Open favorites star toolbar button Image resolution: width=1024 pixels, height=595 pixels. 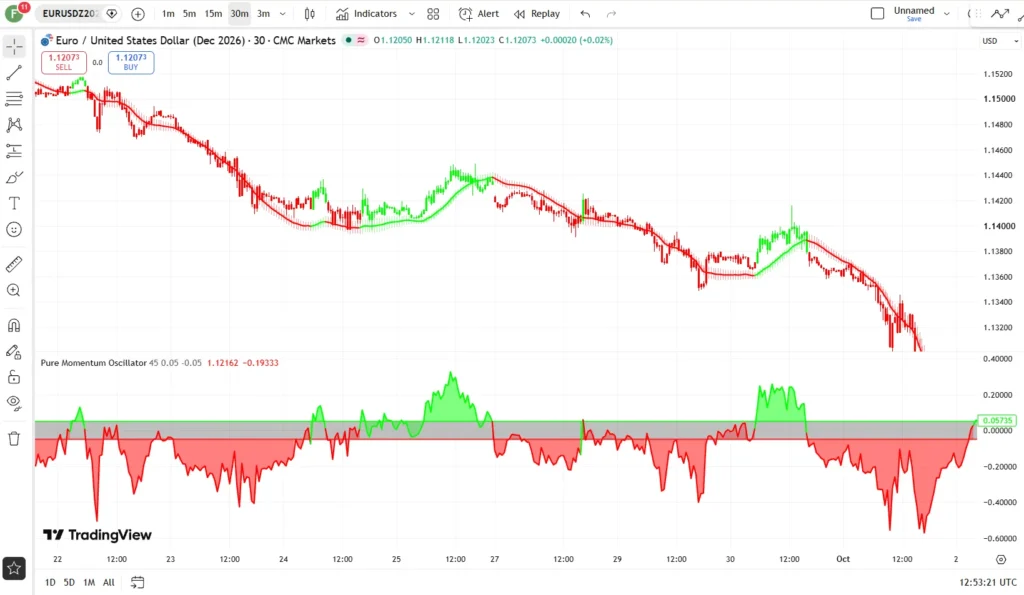pos(14,568)
